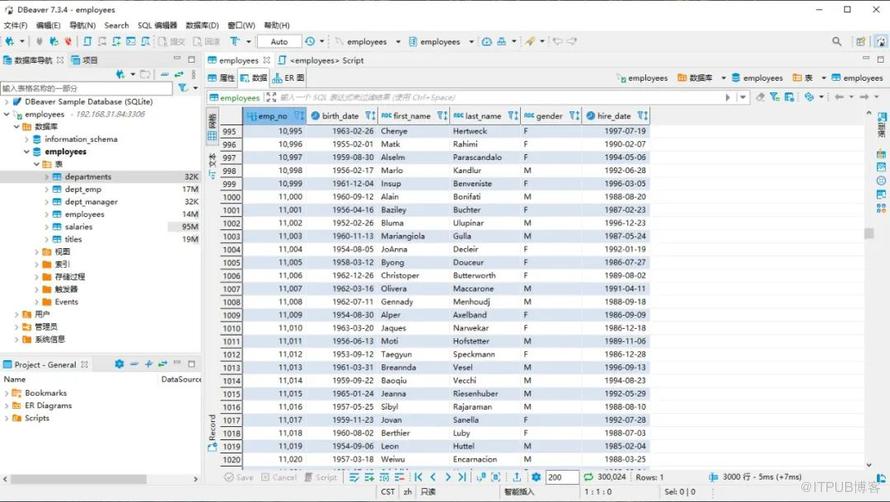Click the expand filter panel icon

(x=271, y=98)
